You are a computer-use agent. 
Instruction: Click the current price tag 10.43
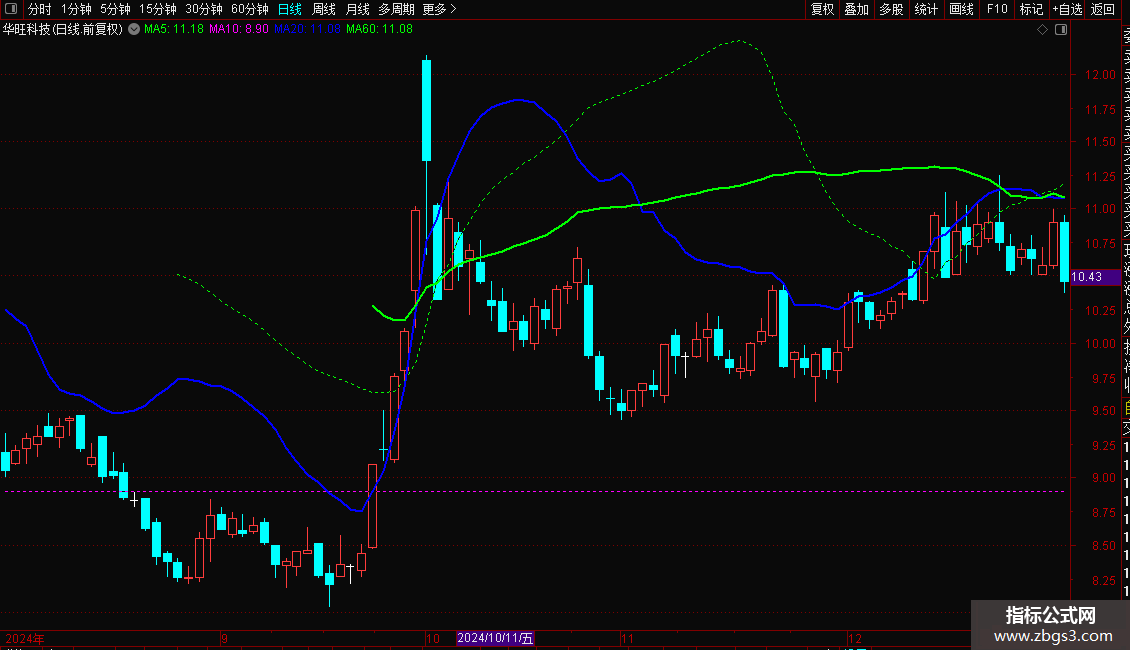point(1094,277)
